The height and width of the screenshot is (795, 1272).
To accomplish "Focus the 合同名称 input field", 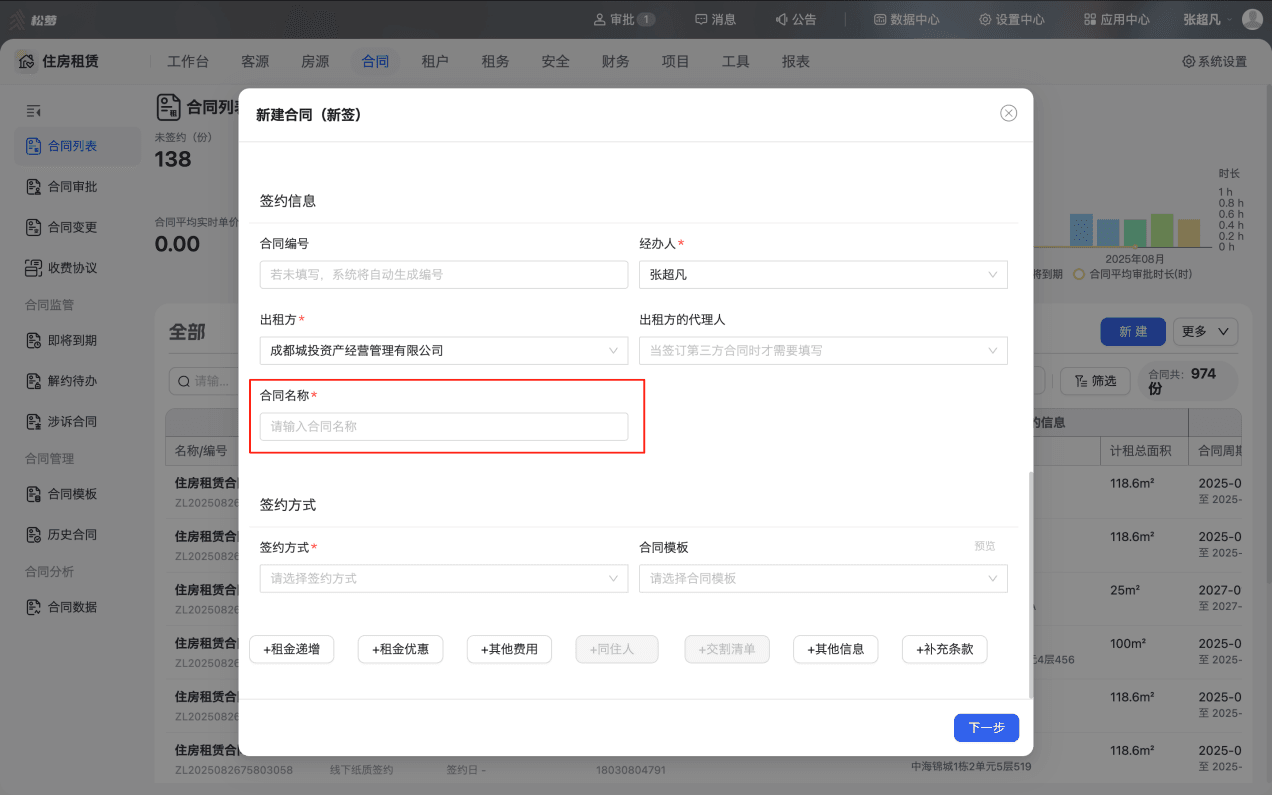I will 443,426.
